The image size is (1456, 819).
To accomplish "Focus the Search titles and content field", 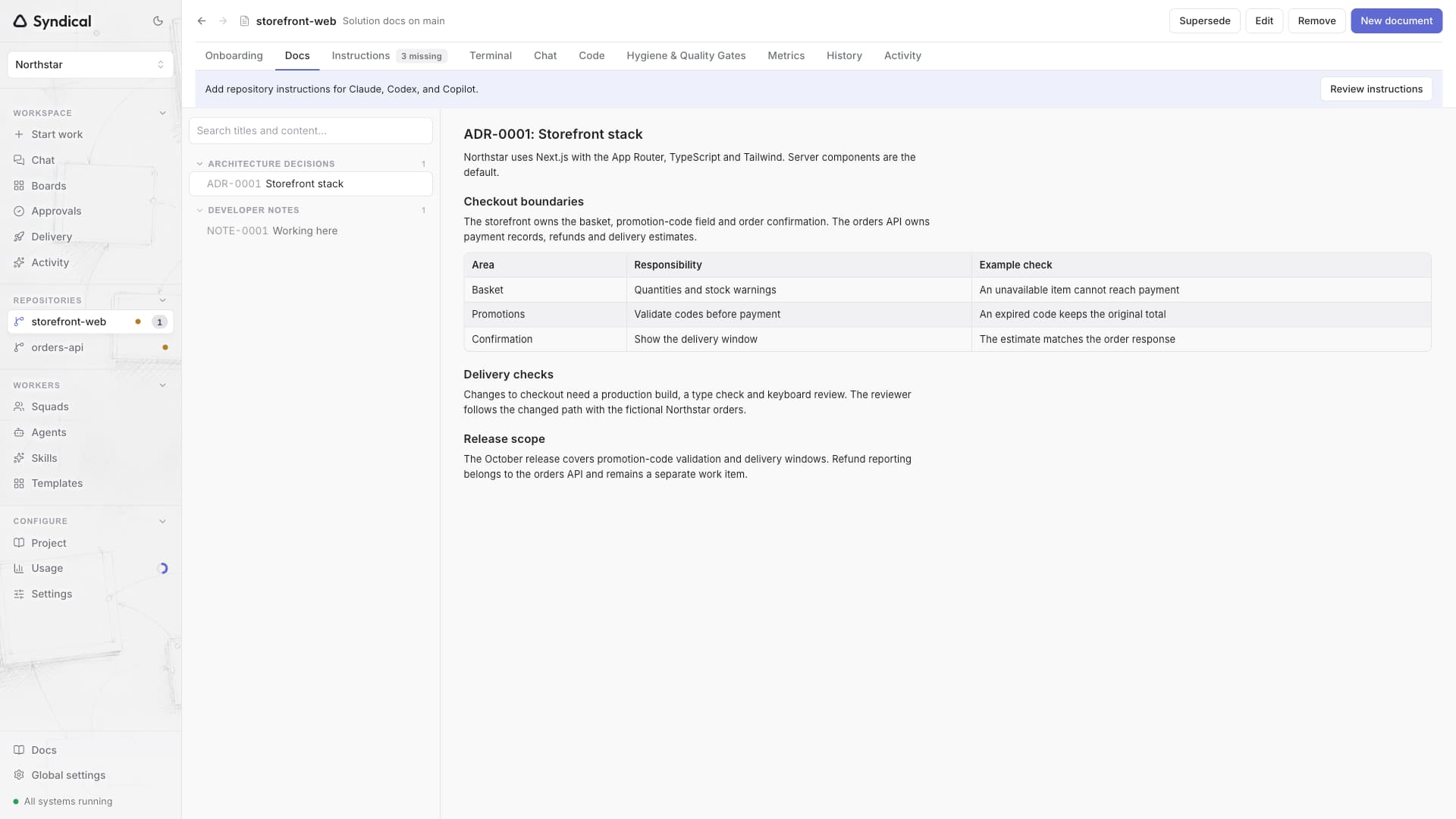I will [310, 130].
